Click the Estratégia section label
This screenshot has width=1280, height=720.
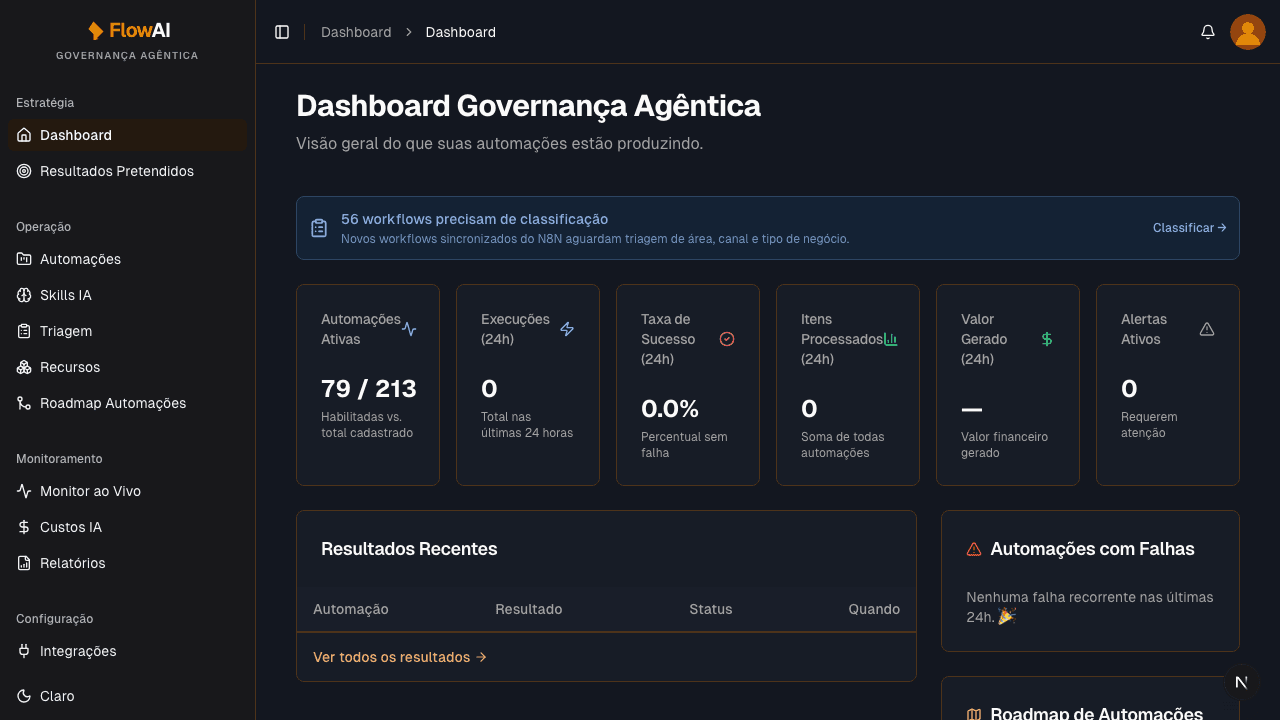click(45, 103)
